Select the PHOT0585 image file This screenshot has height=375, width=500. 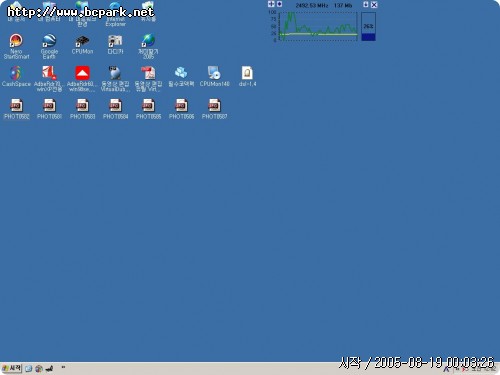(148, 109)
